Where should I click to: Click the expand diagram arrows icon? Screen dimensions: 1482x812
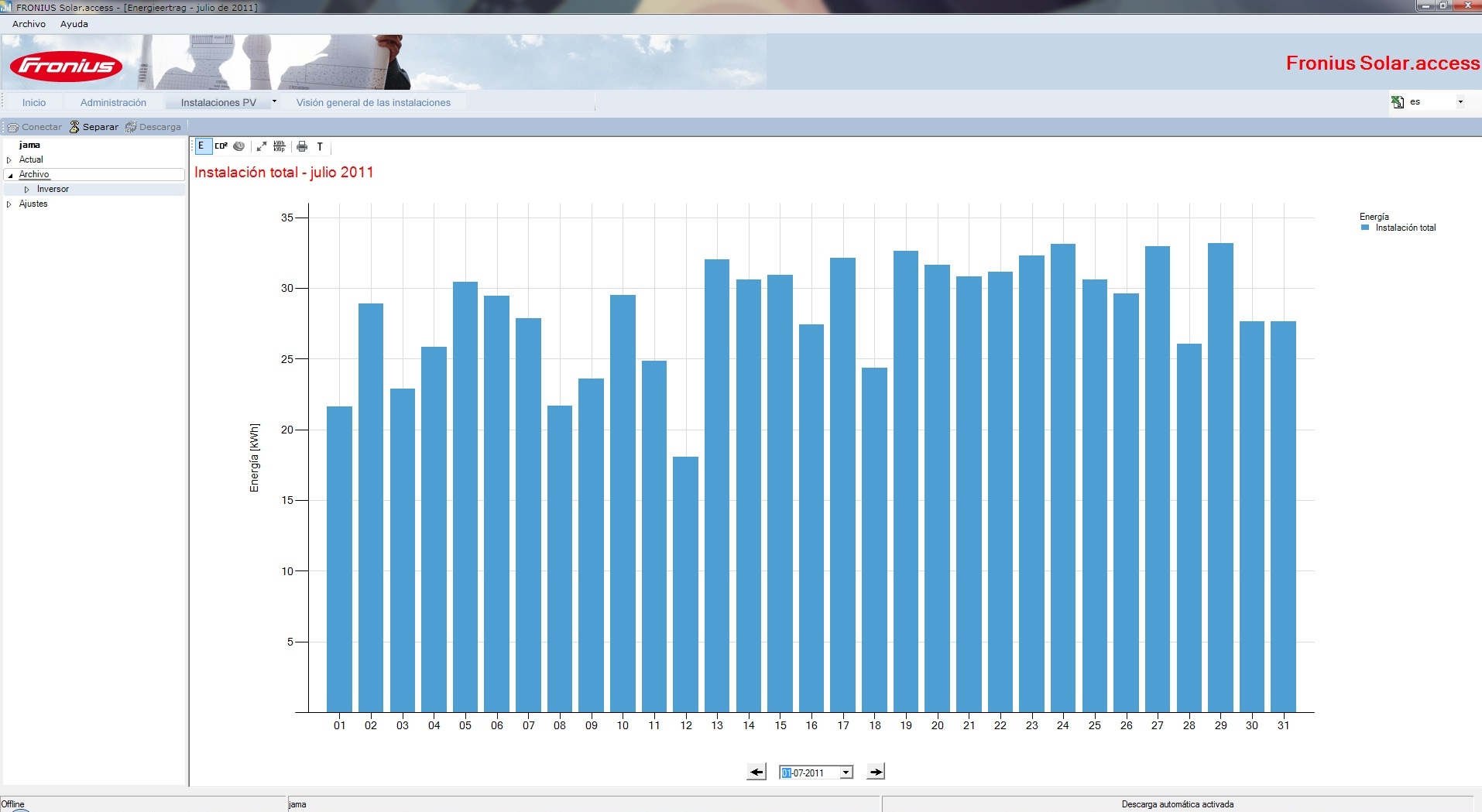point(262,146)
